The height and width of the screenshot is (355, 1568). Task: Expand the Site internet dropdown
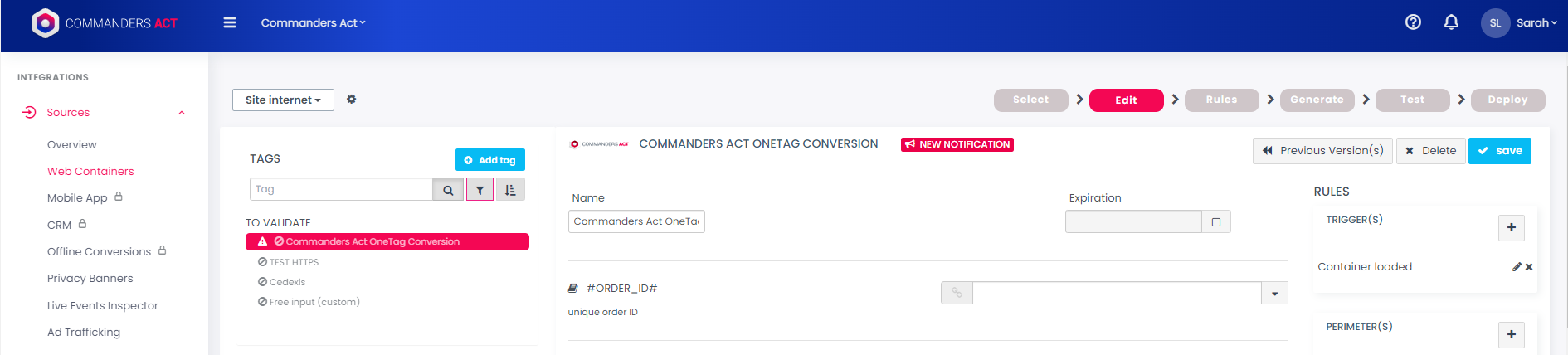283,100
